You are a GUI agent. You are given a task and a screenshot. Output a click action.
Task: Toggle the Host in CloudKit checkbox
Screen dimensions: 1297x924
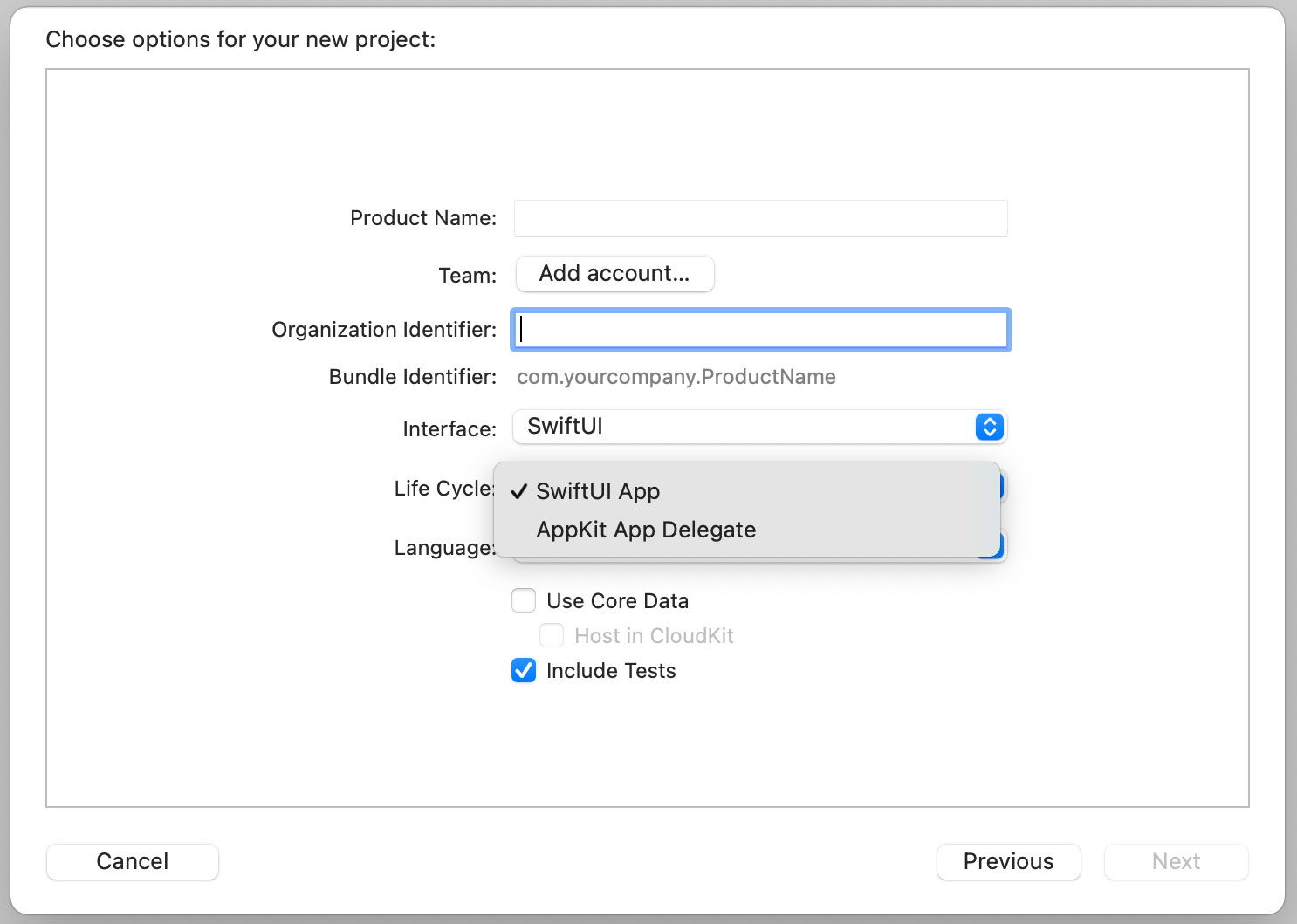(552, 636)
